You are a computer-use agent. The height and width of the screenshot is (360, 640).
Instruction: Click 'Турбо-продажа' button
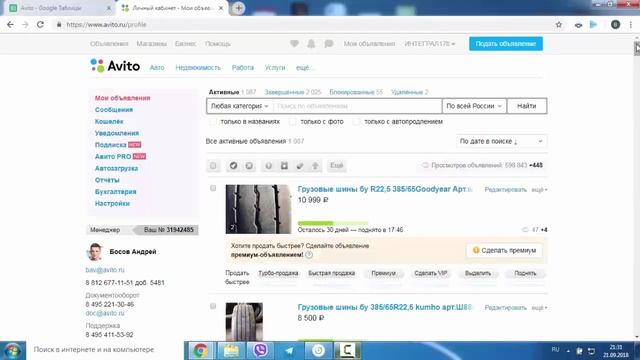[x=278, y=273]
